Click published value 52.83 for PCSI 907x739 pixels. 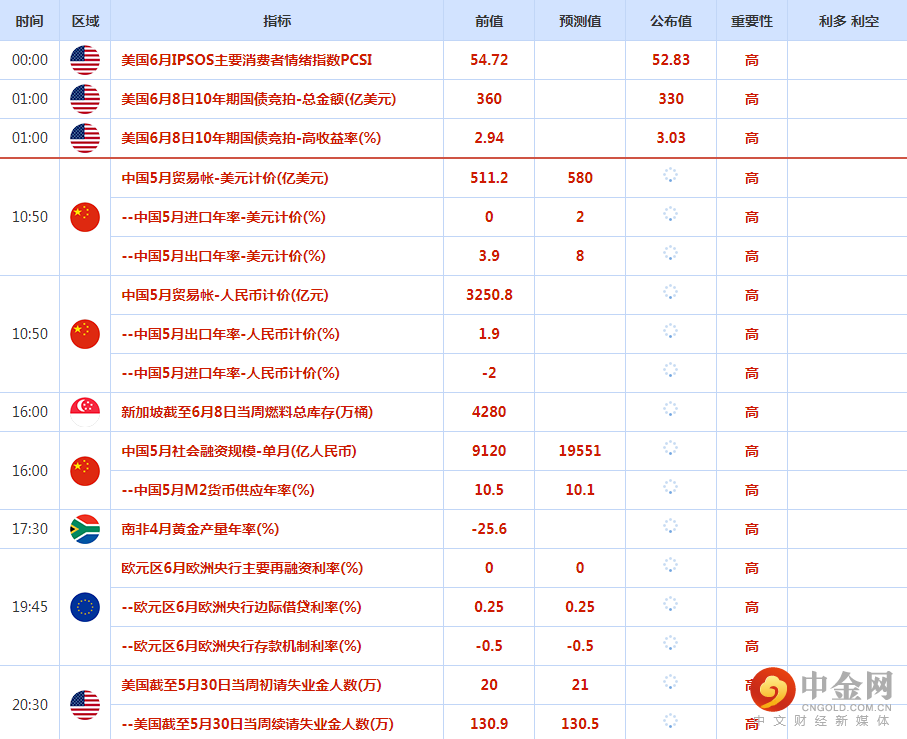(671, 60)
